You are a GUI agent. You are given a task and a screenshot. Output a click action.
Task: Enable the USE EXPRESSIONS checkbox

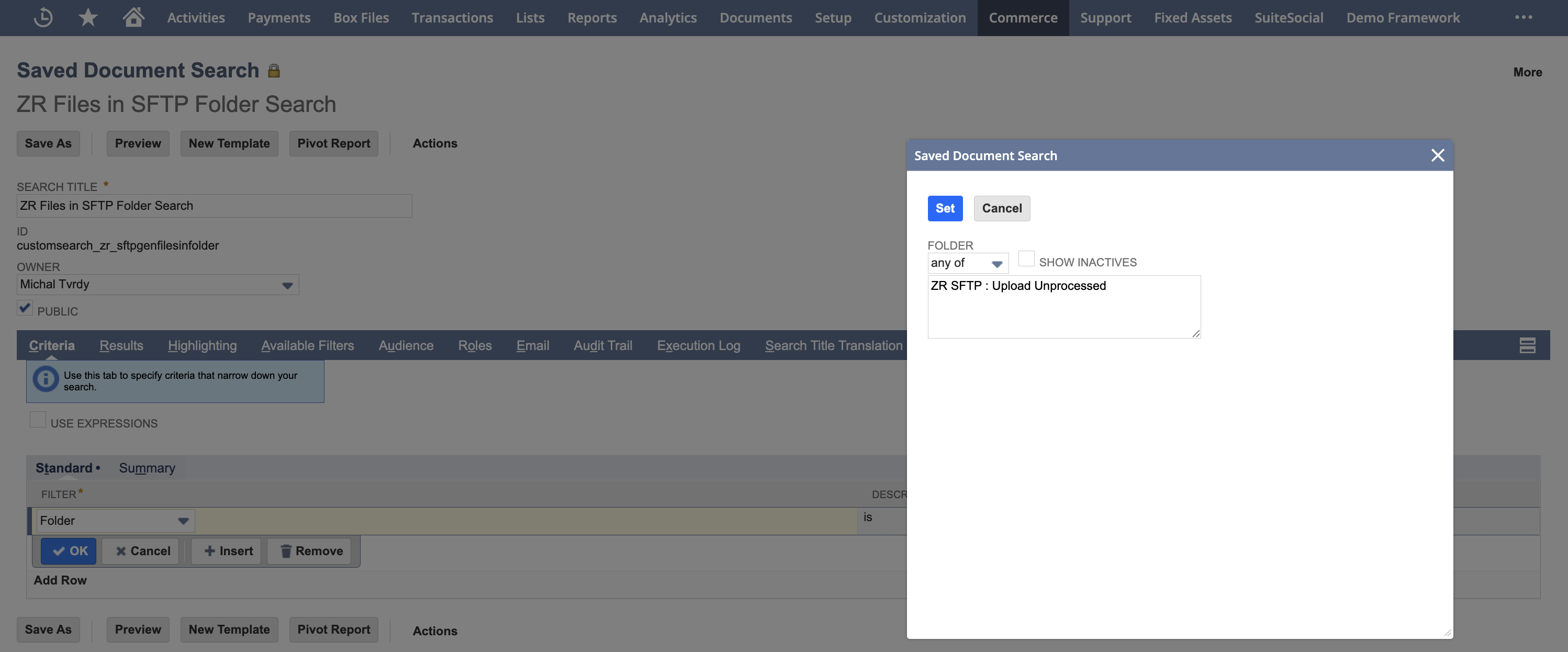point(38,420)
